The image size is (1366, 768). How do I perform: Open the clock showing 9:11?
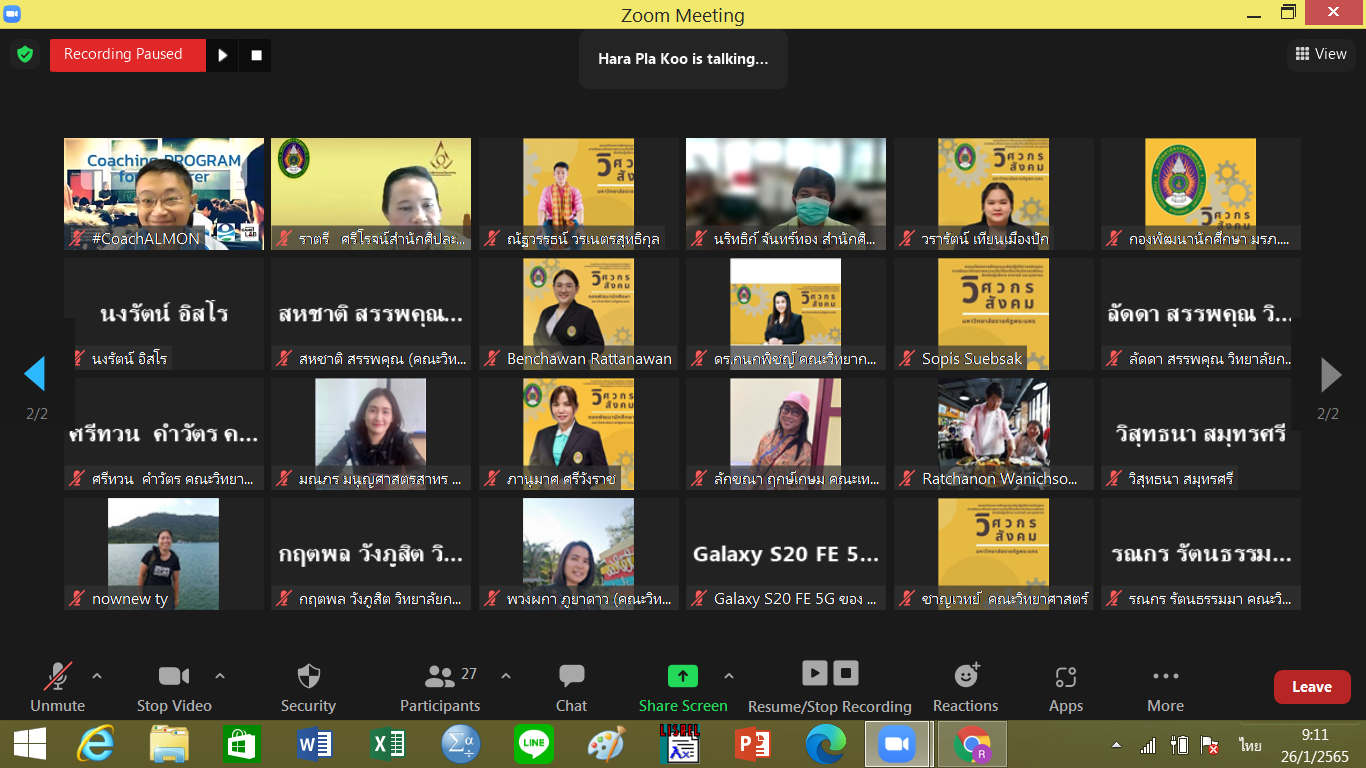[x=1315, y=744]
